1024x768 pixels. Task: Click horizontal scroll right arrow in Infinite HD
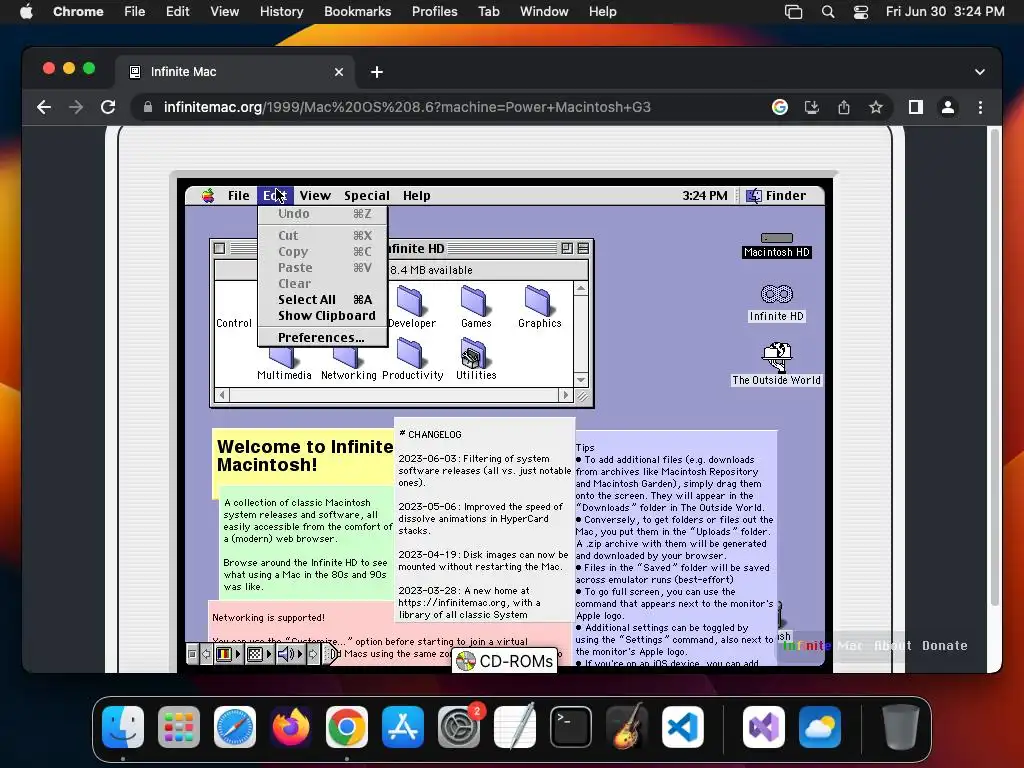(566, 395)
